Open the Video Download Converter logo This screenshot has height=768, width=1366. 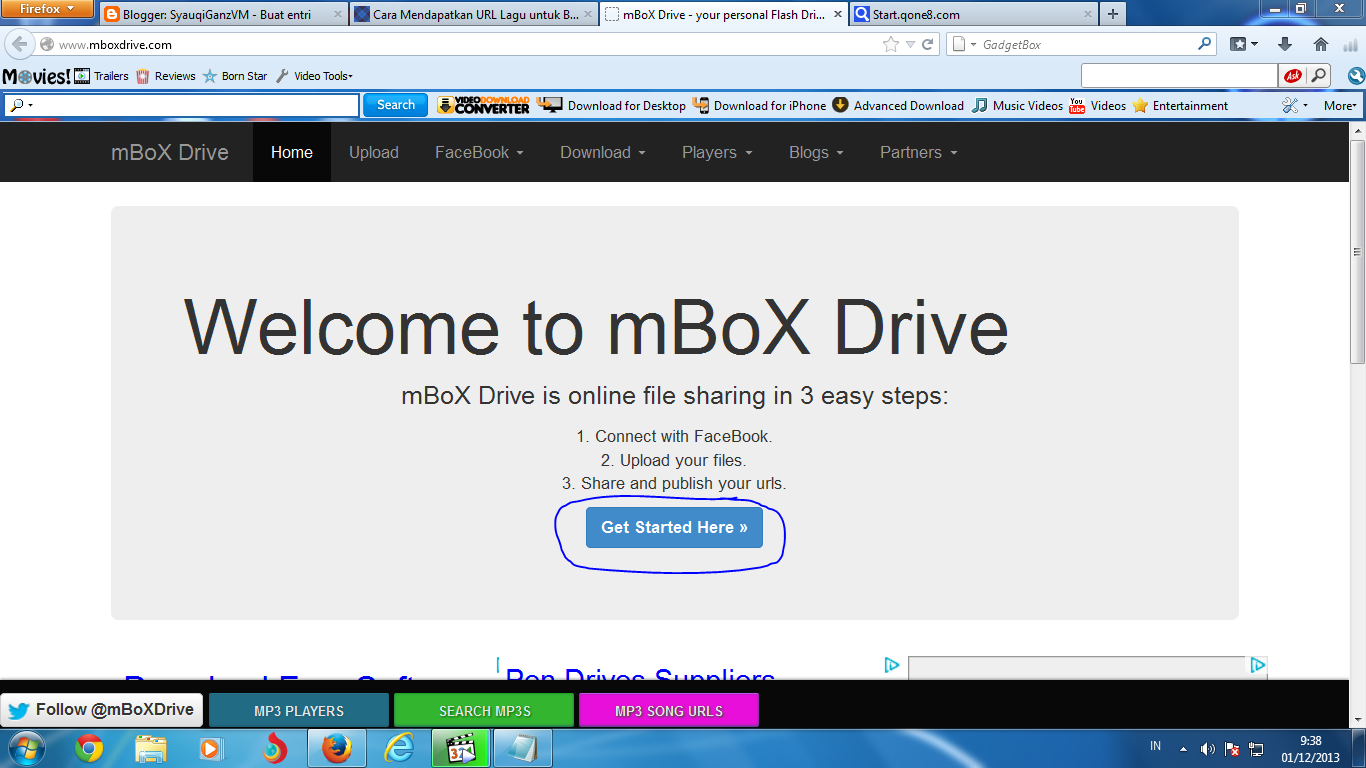483,105
